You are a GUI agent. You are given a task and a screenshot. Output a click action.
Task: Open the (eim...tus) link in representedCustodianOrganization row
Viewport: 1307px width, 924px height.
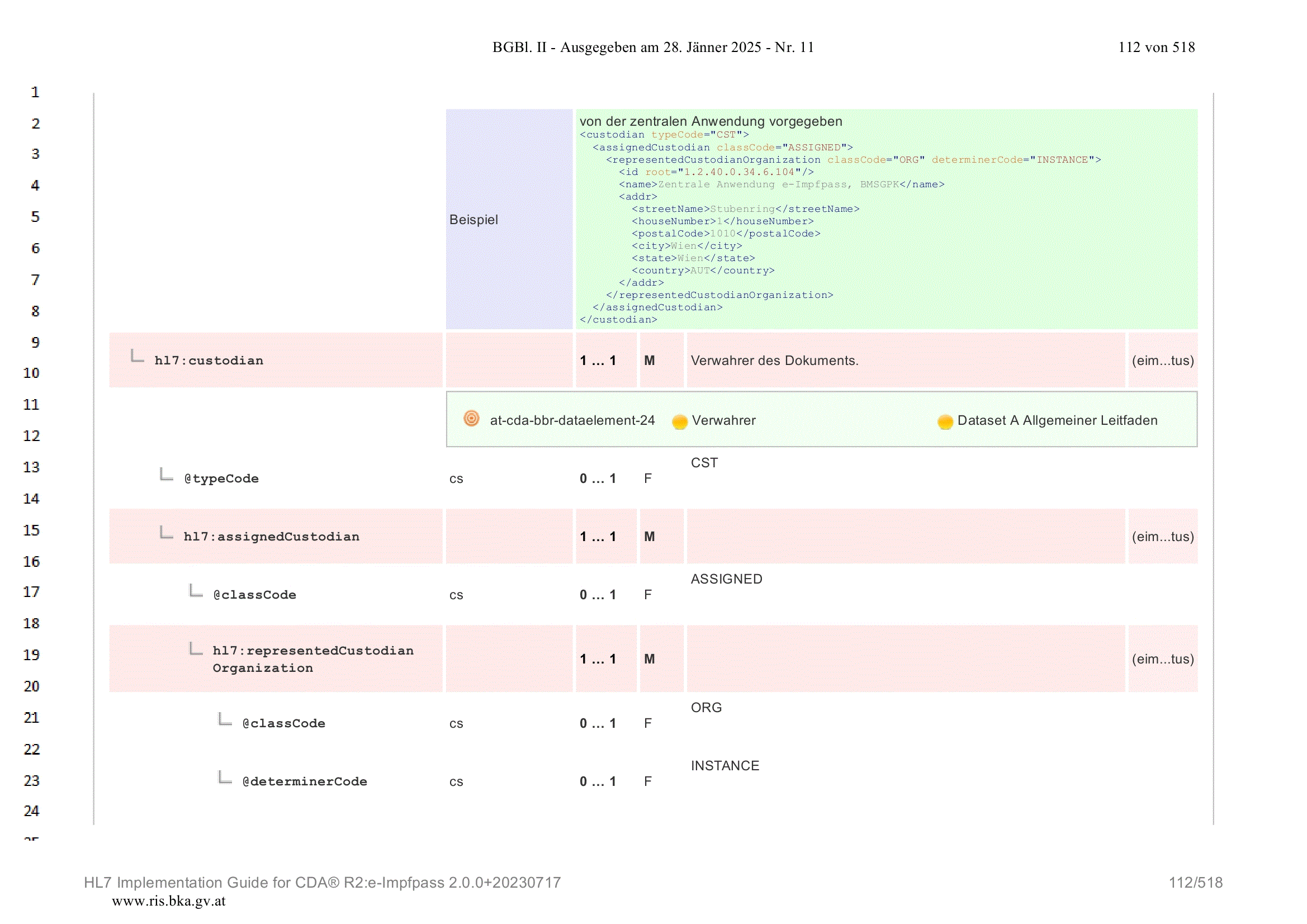pos(1162,658)
